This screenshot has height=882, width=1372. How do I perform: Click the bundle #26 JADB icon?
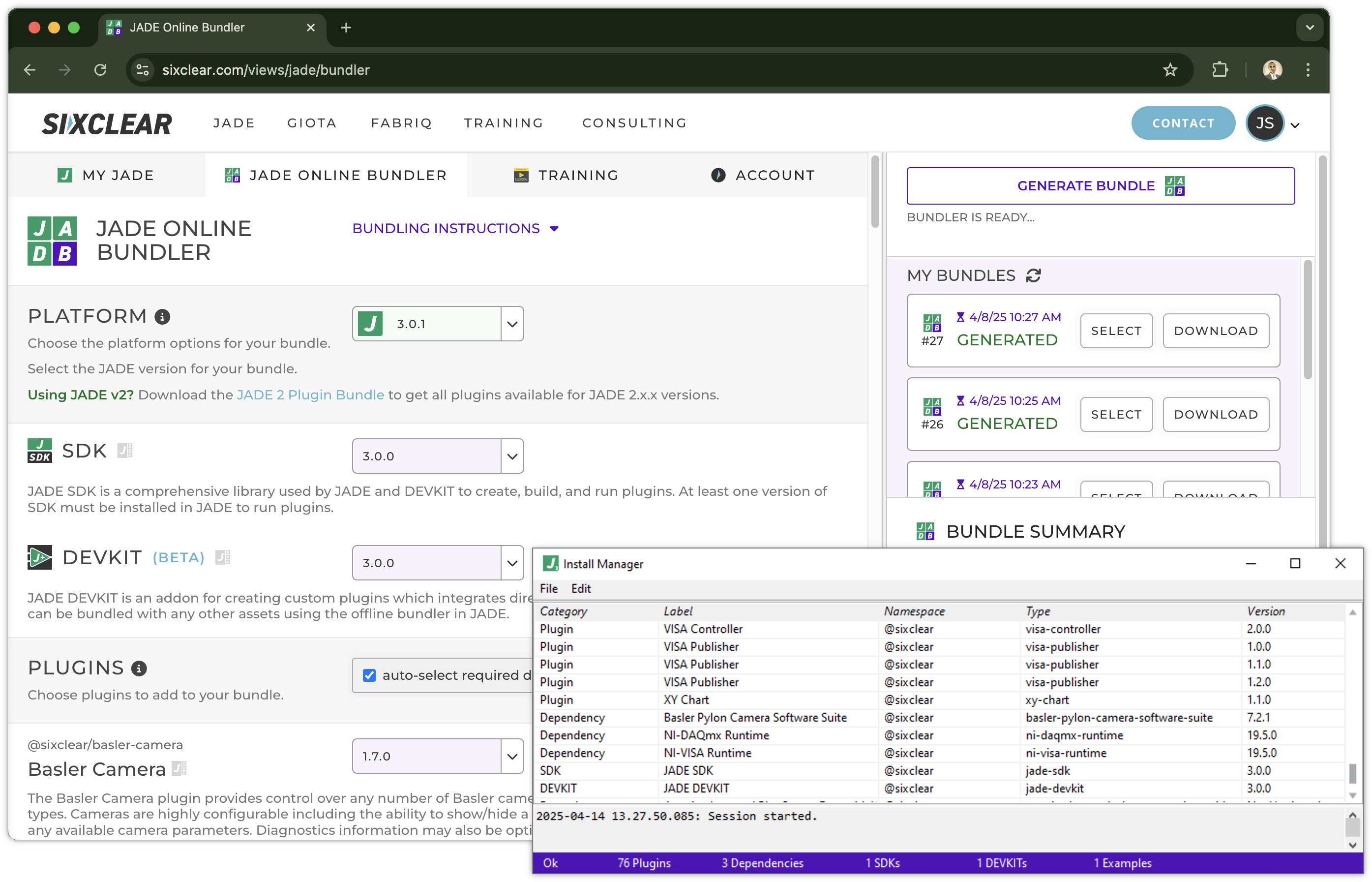click(x=932, y=407)
